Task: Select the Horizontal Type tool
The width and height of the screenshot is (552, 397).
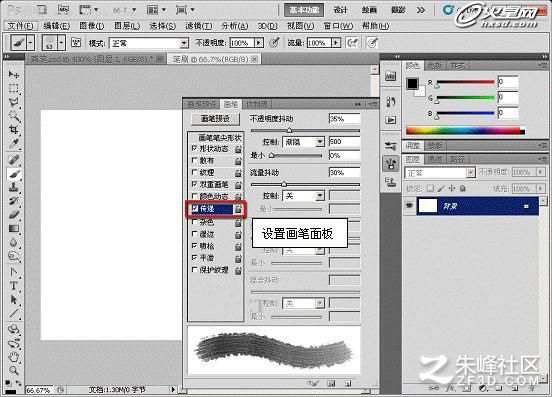Action: click(13, 286)
